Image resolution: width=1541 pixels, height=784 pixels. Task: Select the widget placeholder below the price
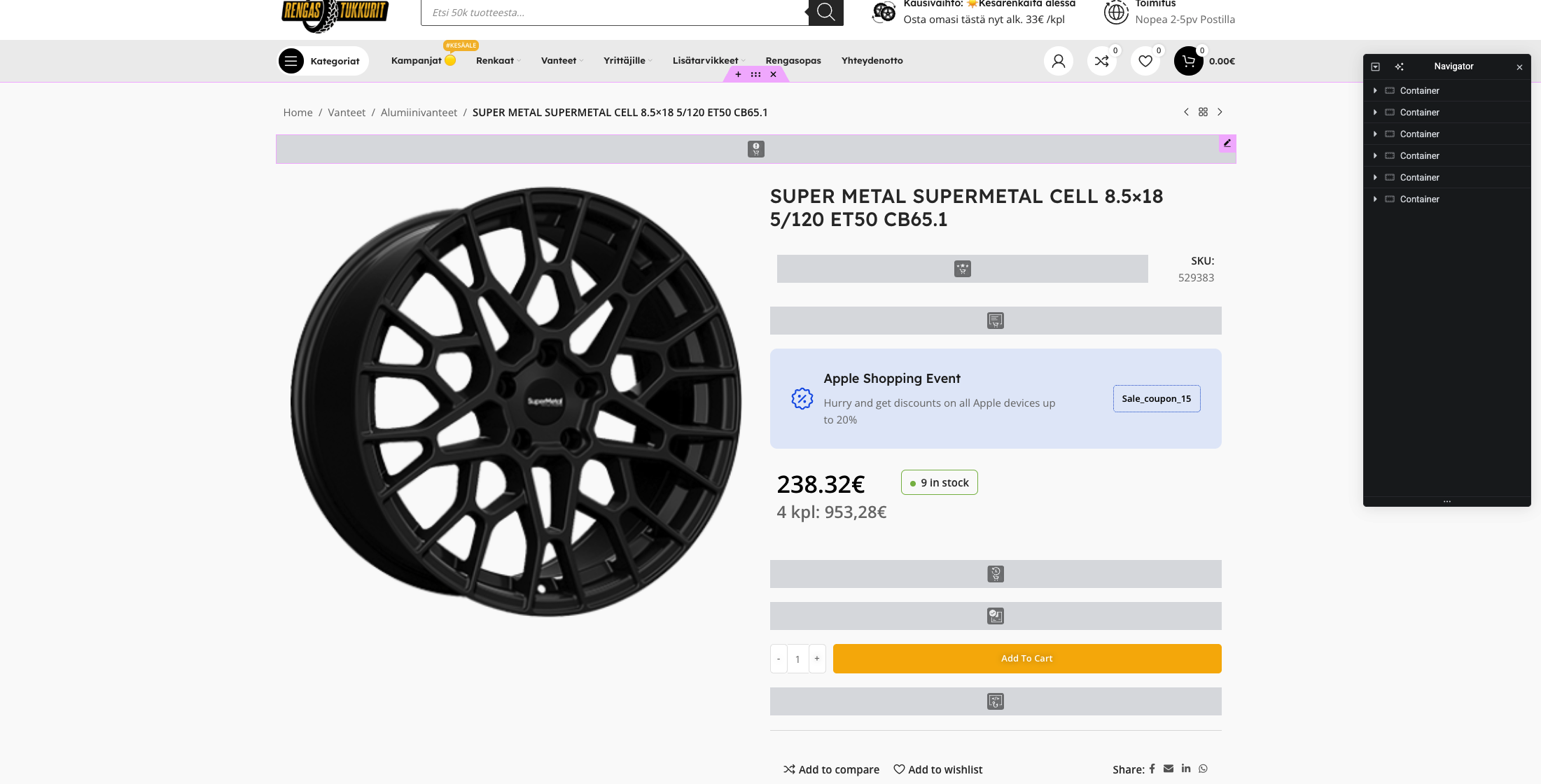click(x=996, y=574)
